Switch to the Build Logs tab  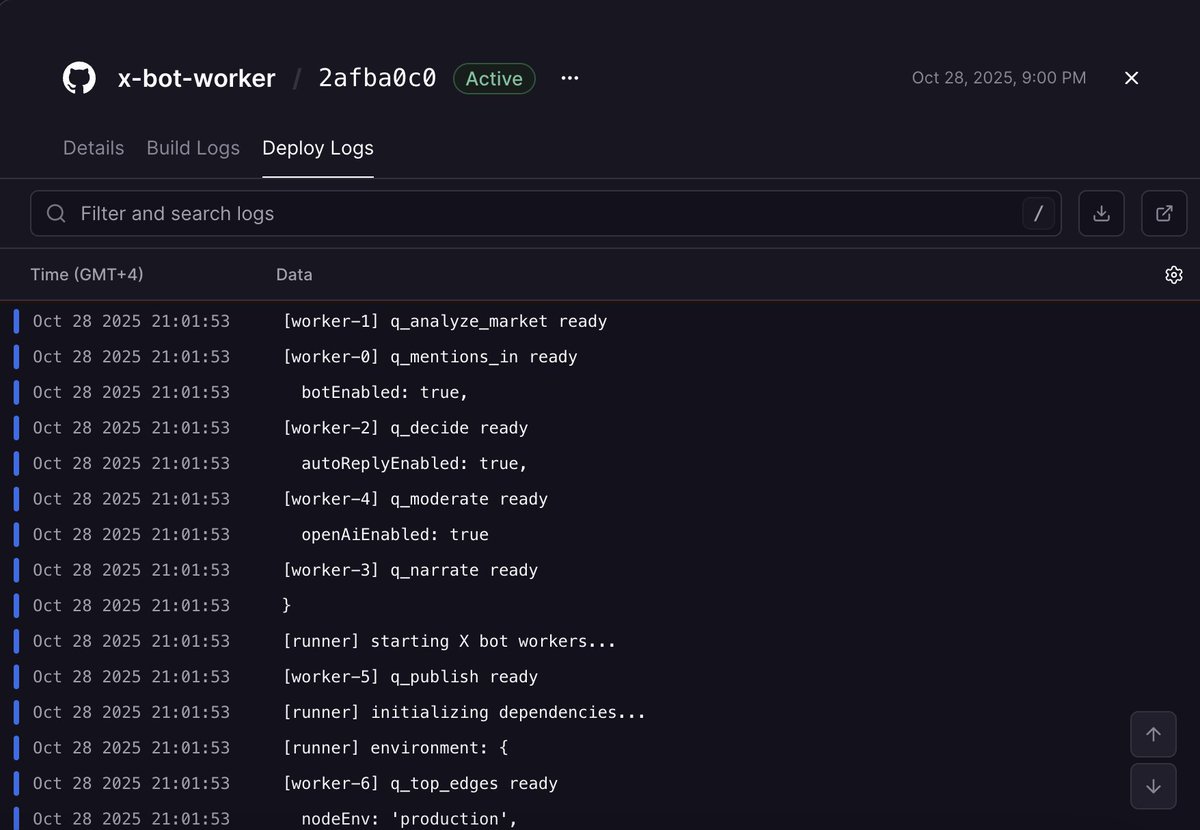[x=193, y=148]
